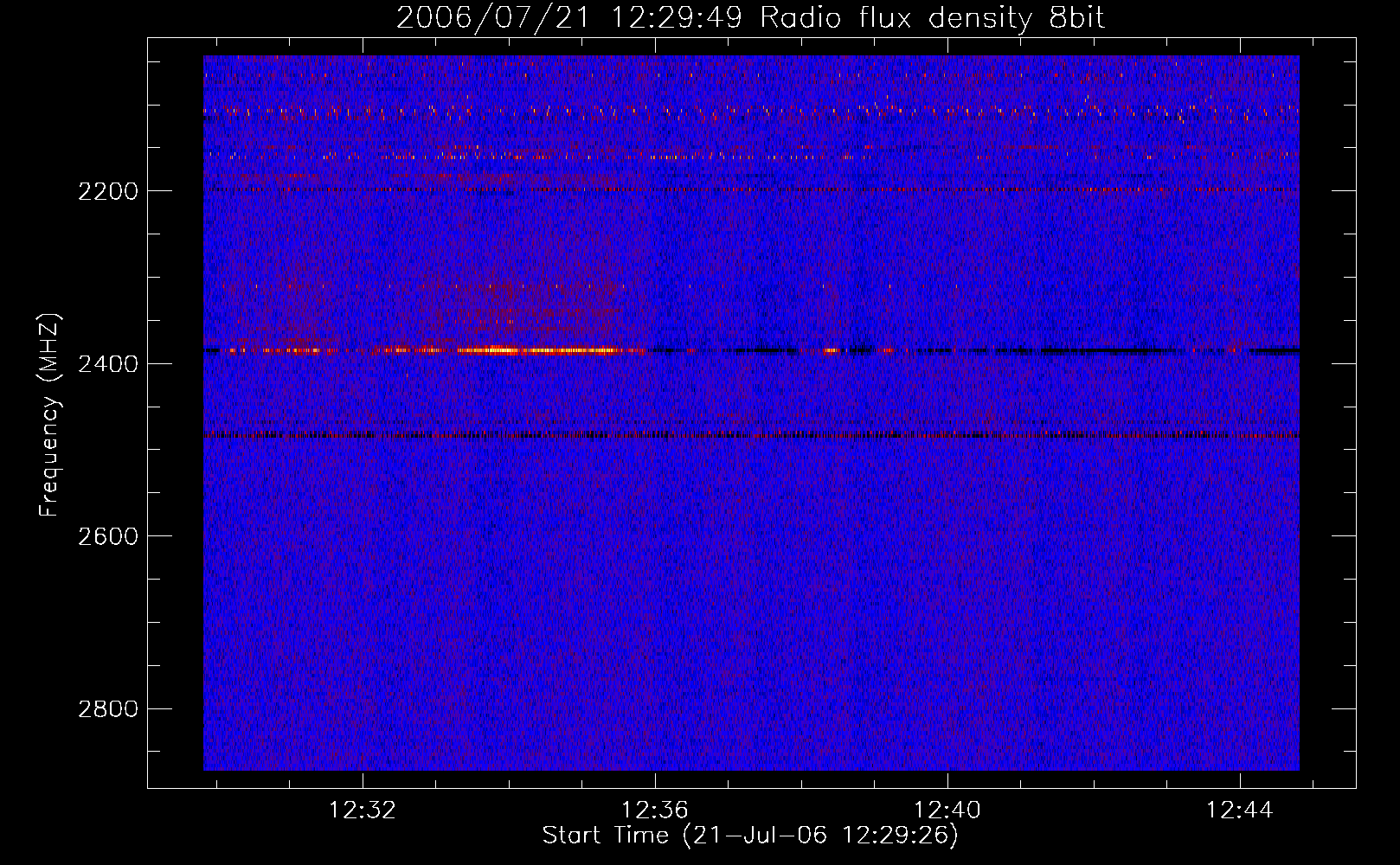
Task: Click the '12:32' time axis label
Action: [x=363, y=811]
